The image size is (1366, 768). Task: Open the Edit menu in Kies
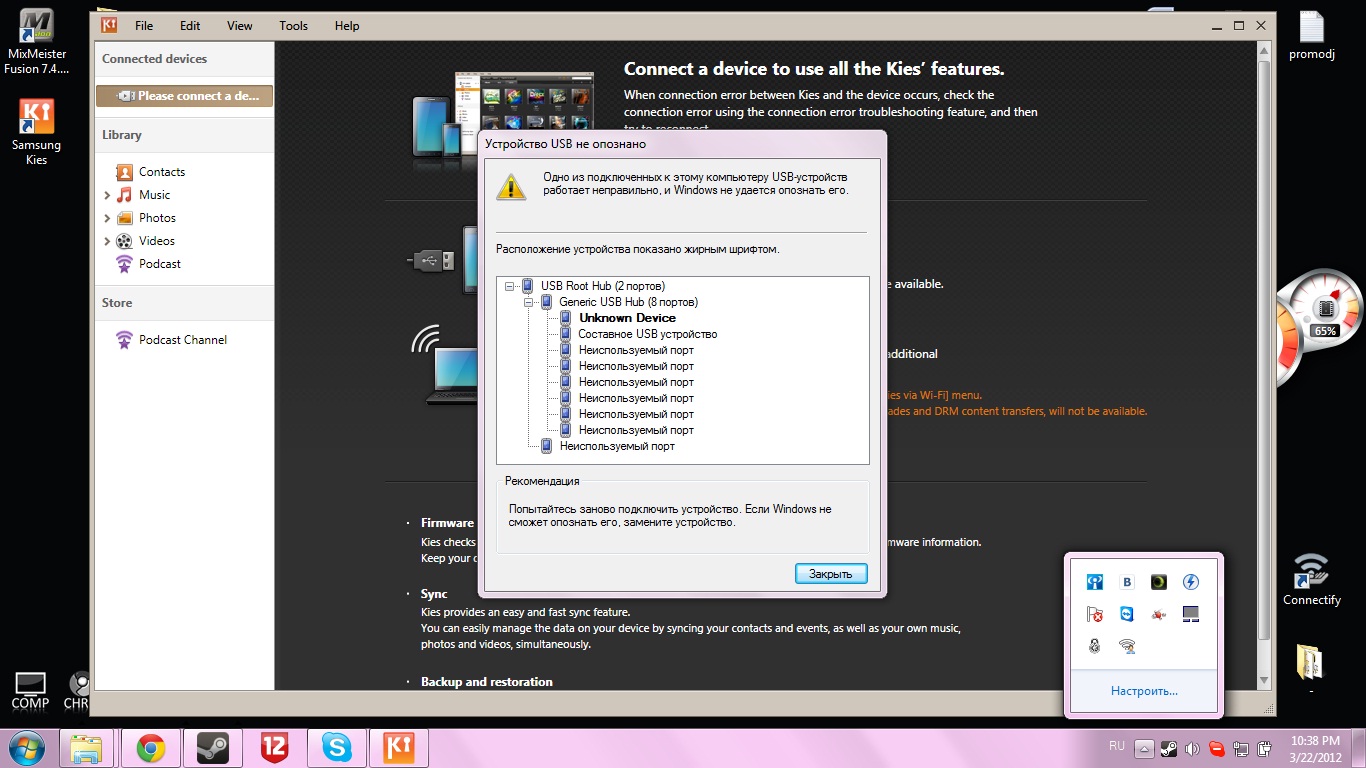coord(190,26)
